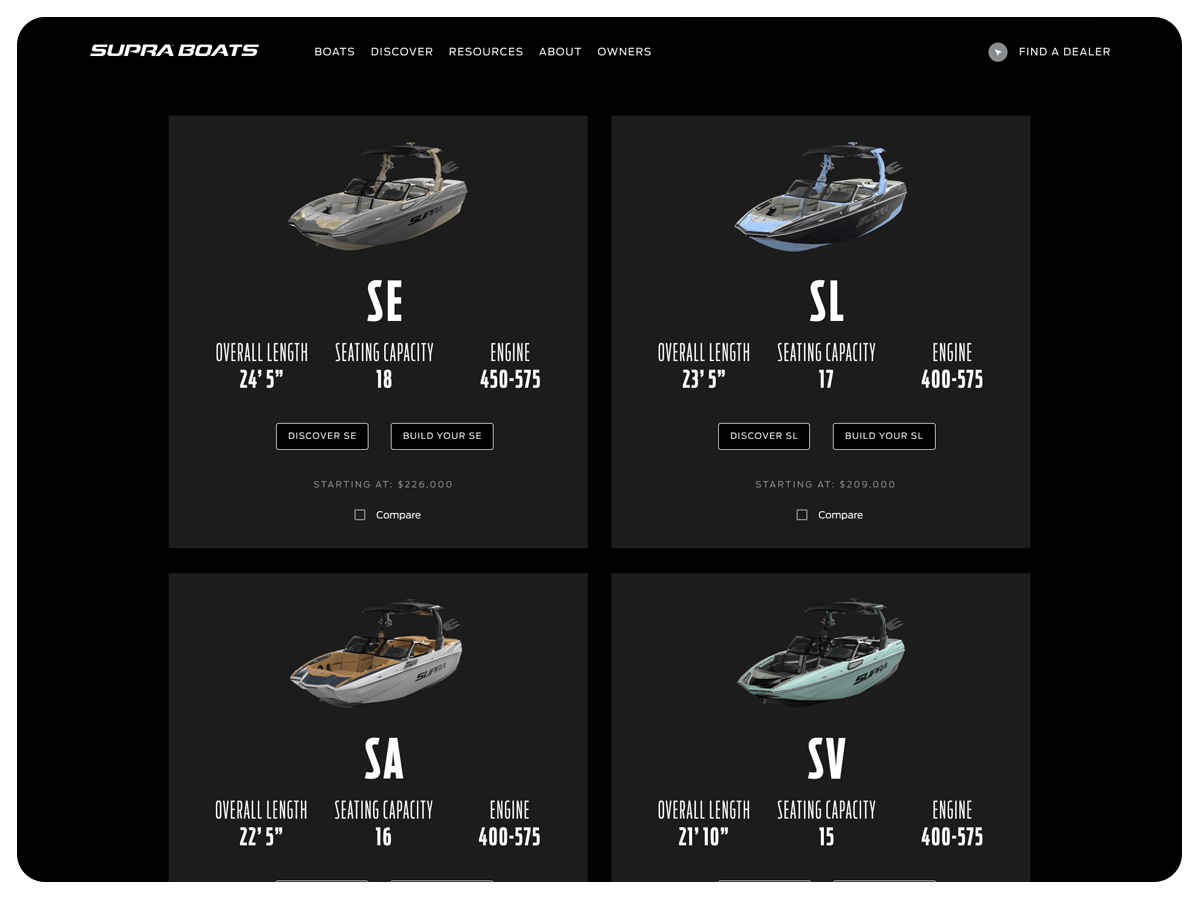Screen dimensions: 1200x900
Task: Select the SL boat image
Action: (x=820, y=195)
